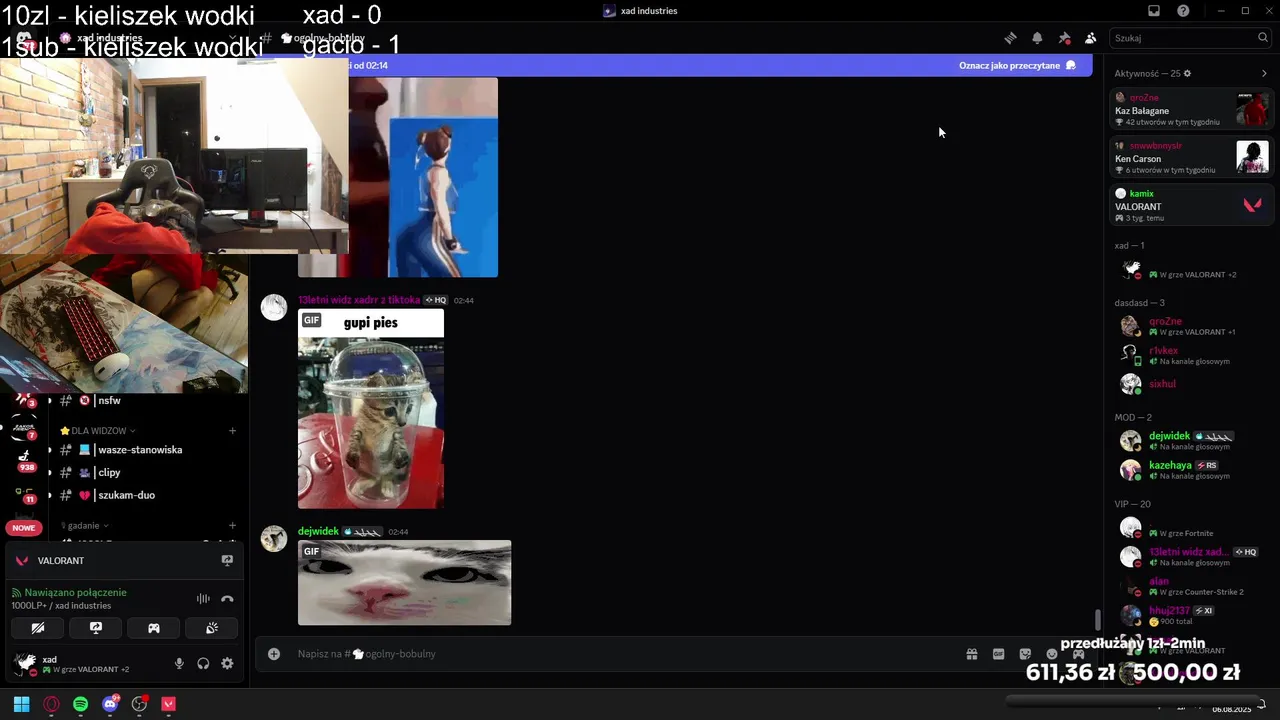Open hhuj2137 member entry

[1192, 615]
